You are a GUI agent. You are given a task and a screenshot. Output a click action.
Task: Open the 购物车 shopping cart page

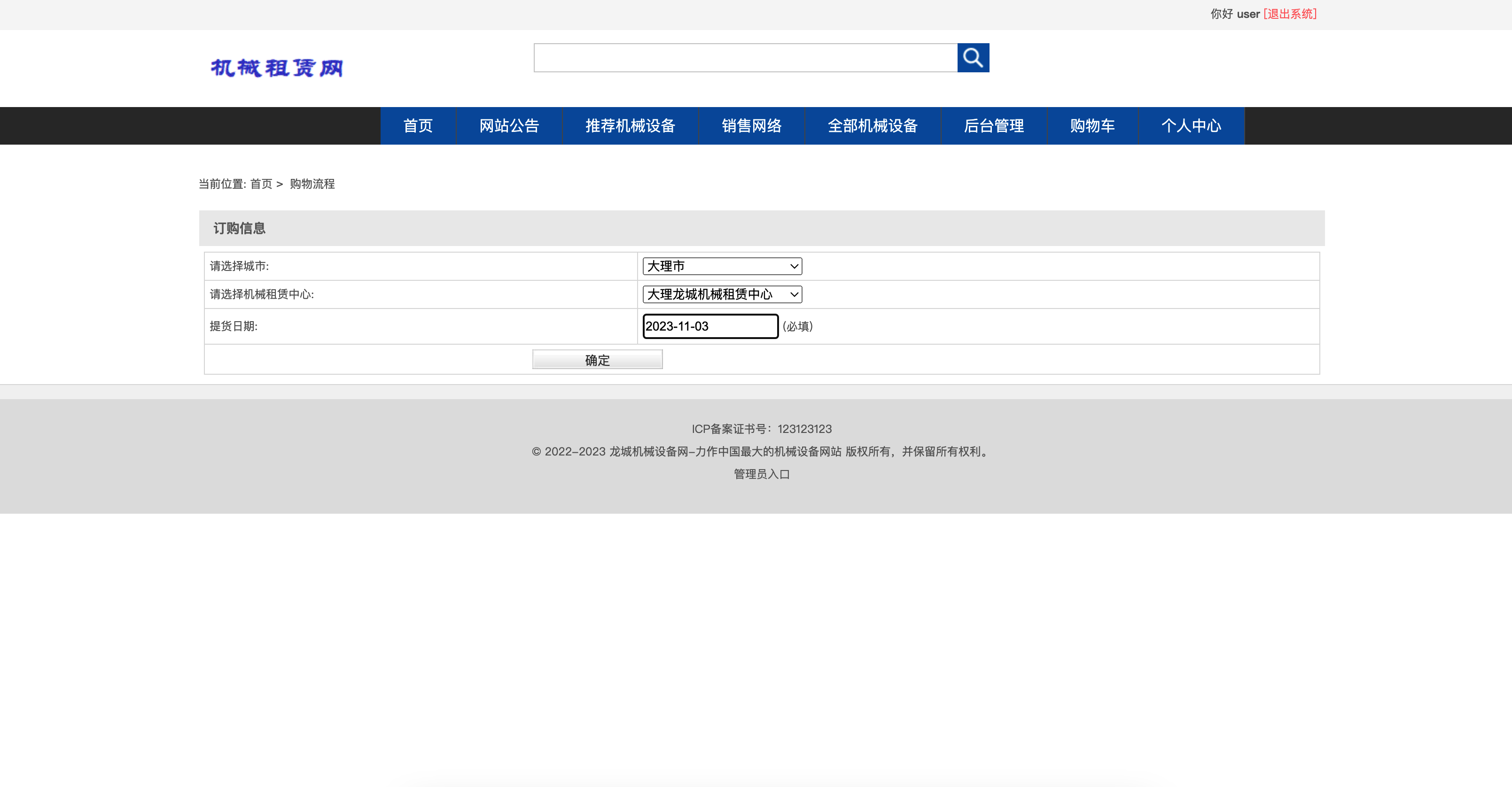coord(1092,125)
